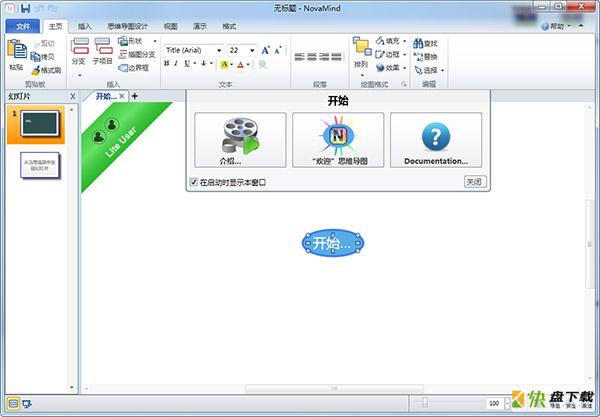Align paragraph text right

pos(324,57)
